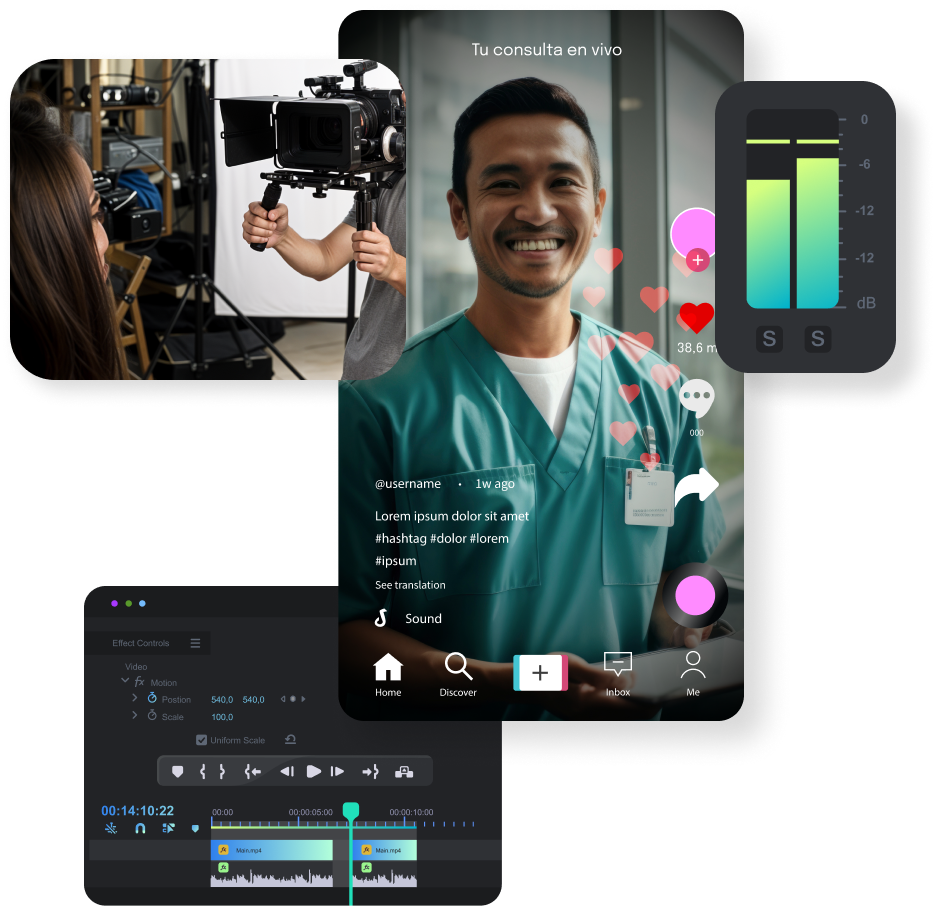Expand the Position property arrow
The image size is (936, 906).
tap(135, 698)
